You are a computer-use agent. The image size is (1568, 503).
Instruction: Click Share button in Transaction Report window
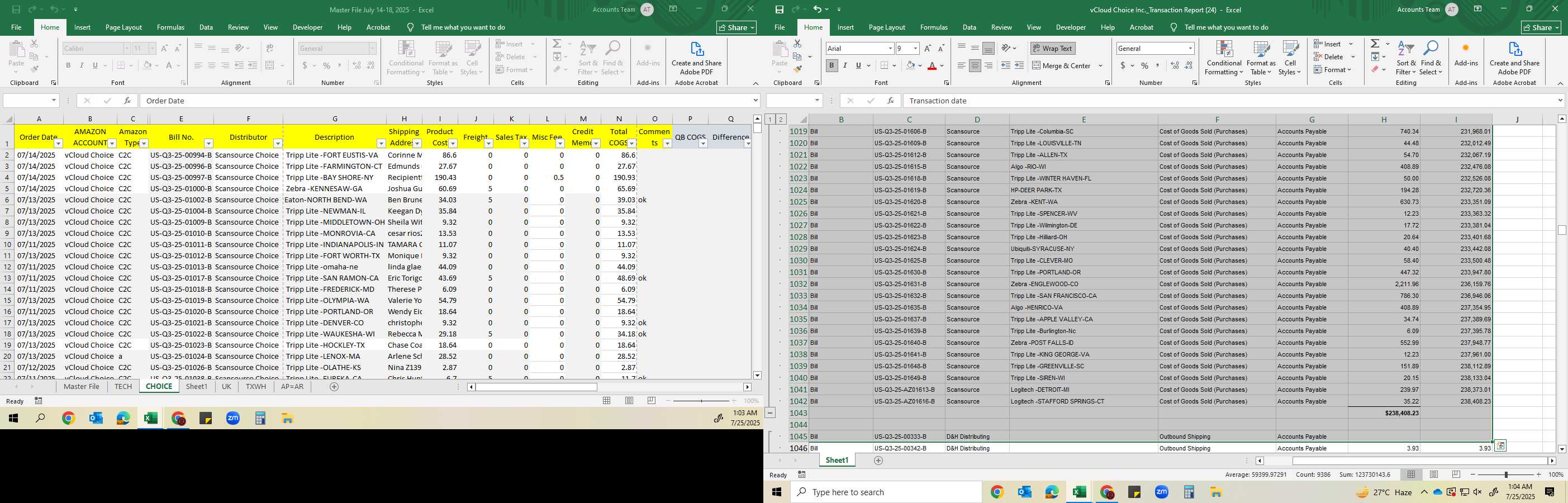1541,27
